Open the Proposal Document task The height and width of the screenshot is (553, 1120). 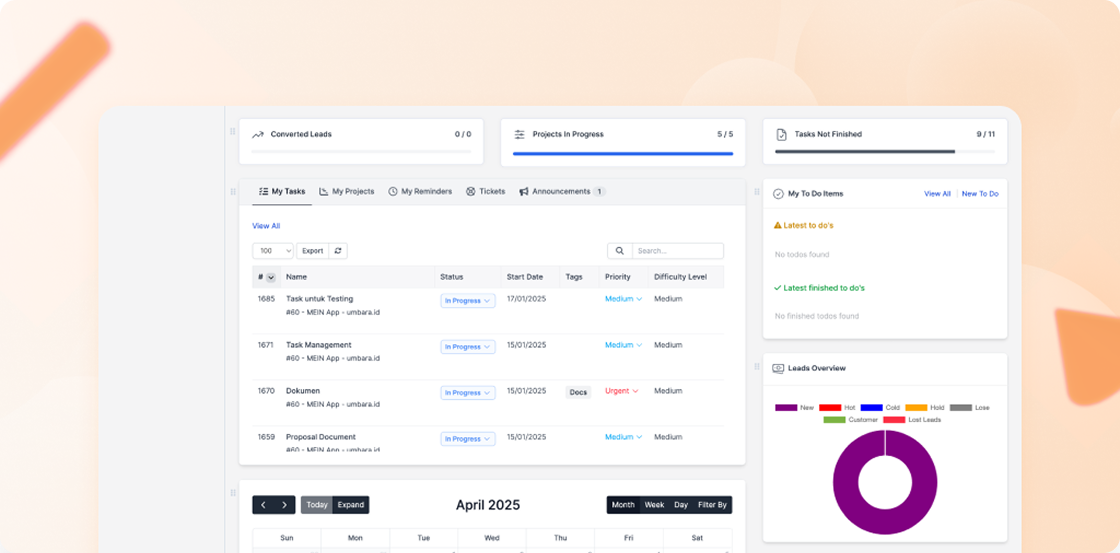321,437
